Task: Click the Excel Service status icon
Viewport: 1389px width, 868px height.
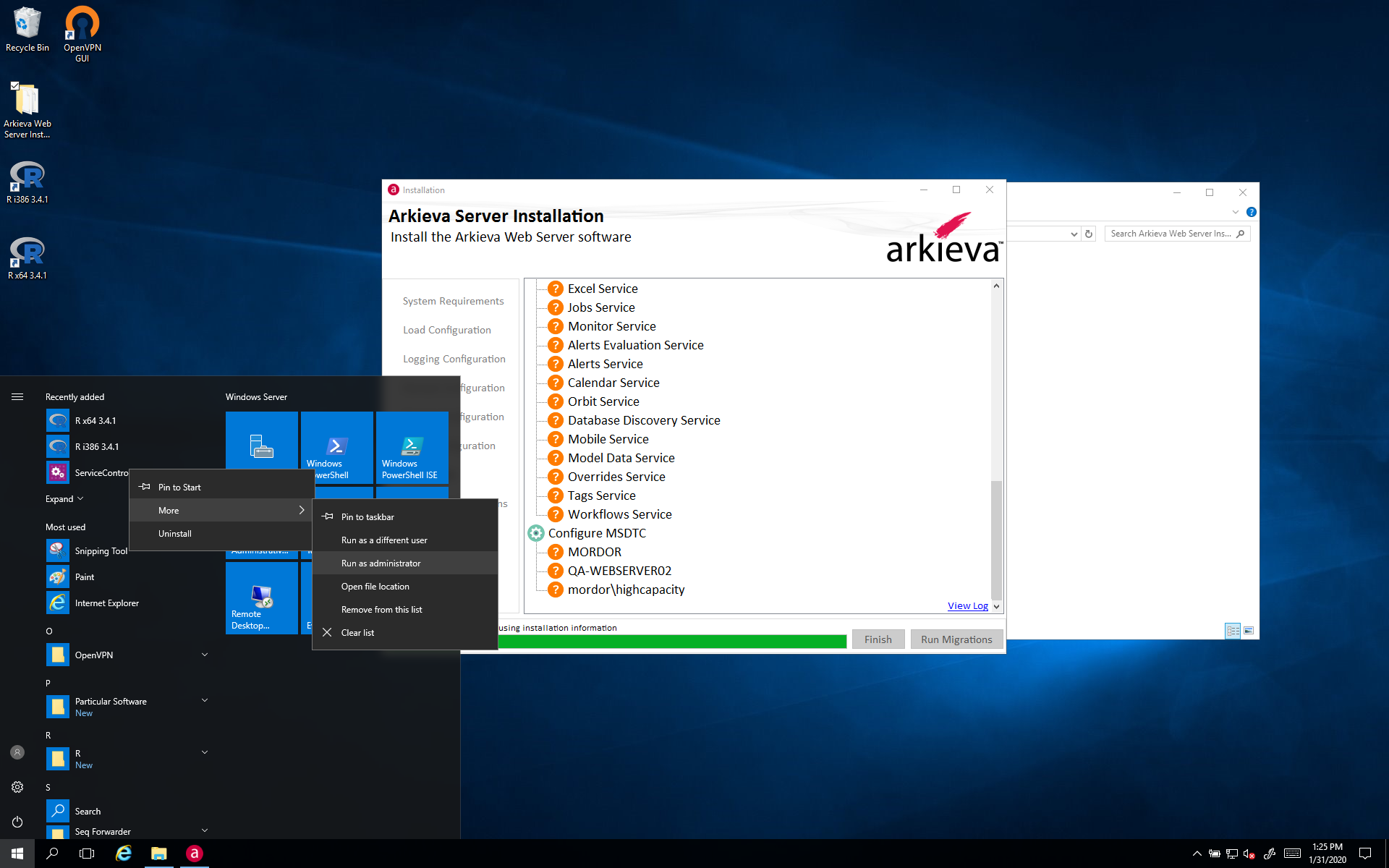Action: (555, 289)
